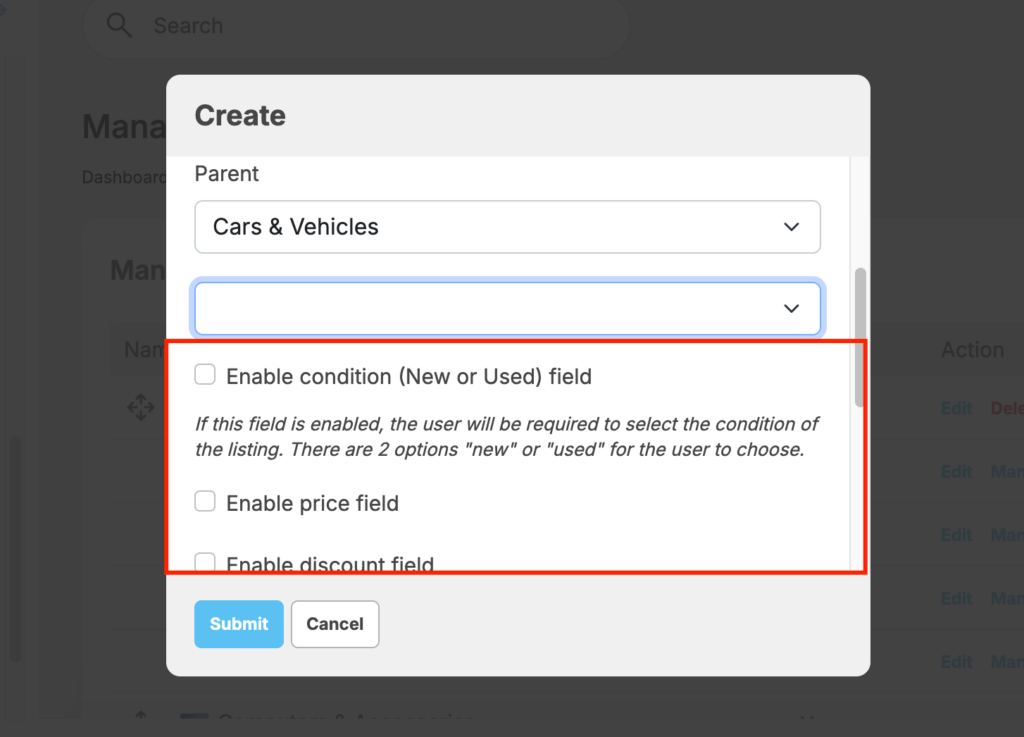This screenshot has width=1024, height=737.
Task: Enable condition (New or Used) field checkbox
Action: point(205,375)
